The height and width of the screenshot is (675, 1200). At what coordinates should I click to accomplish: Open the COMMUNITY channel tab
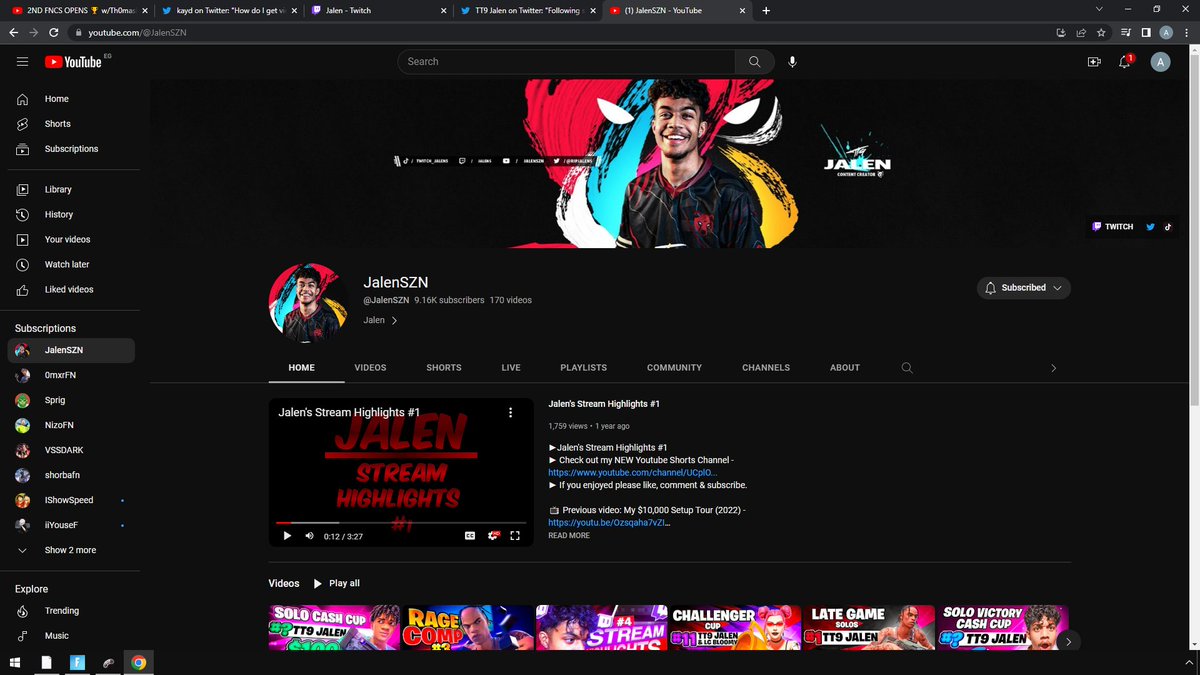[x=674, y=368]
